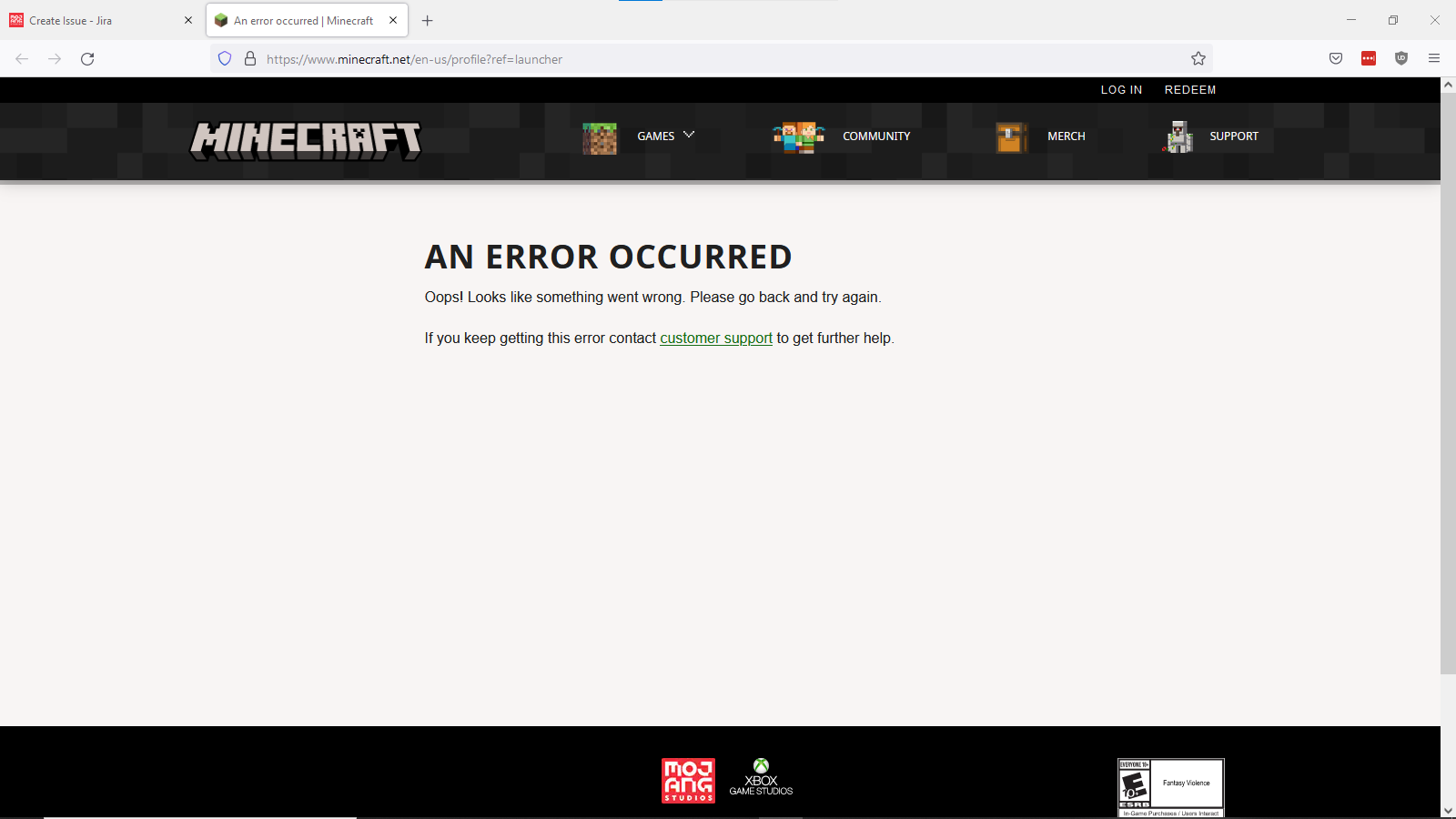Open the Games menu label
This screenshot has width=1456, height=819.
[656, 136]
